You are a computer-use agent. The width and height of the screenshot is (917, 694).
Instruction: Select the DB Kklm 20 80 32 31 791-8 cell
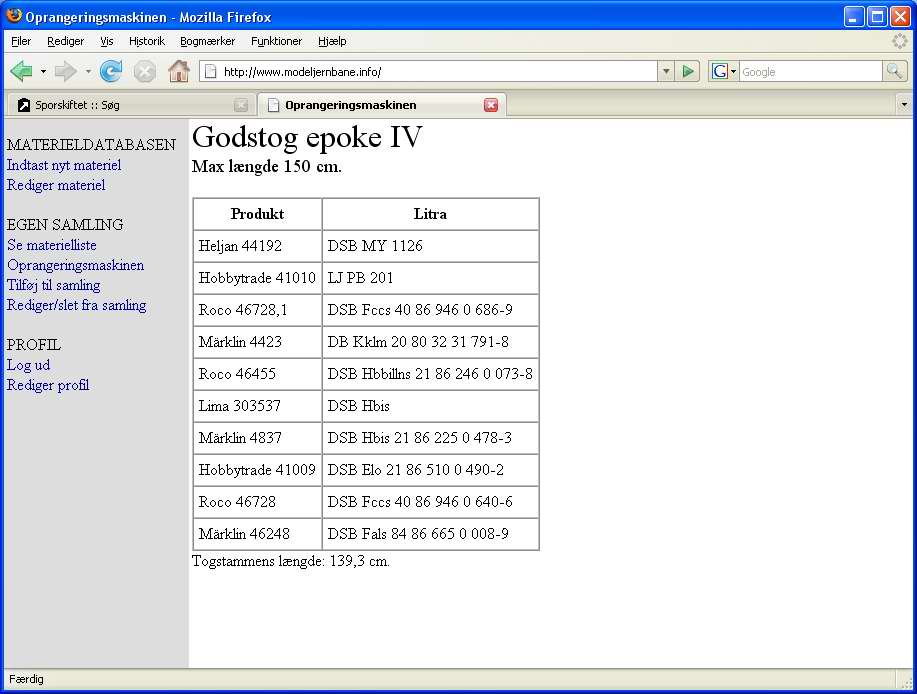[x=430, y=342]
